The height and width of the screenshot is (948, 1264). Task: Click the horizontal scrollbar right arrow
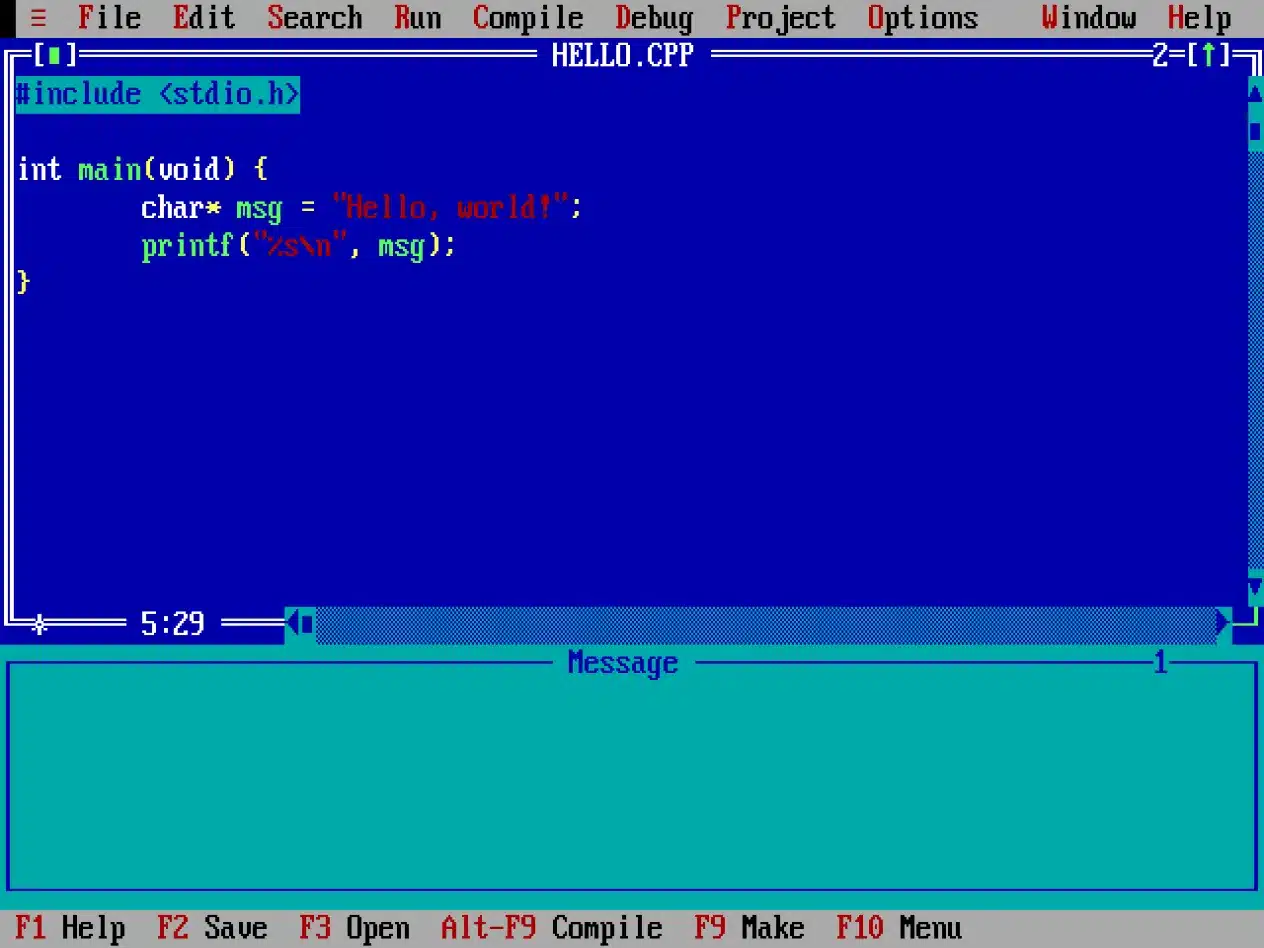point(1223,624)
